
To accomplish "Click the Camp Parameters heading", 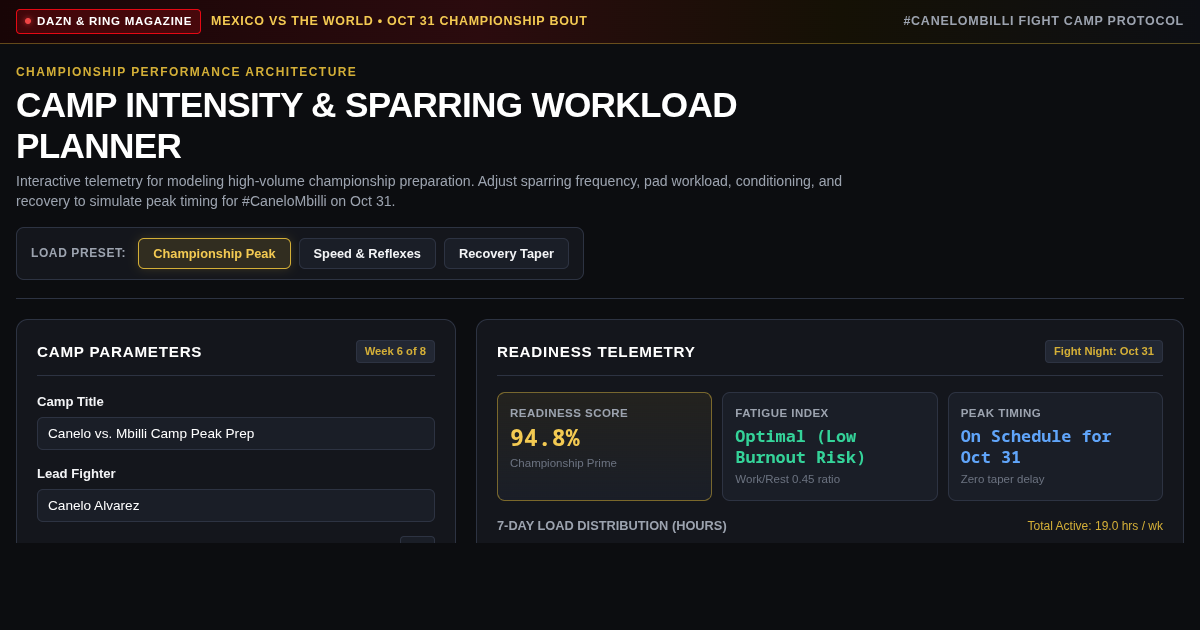I will click(119, 352).
